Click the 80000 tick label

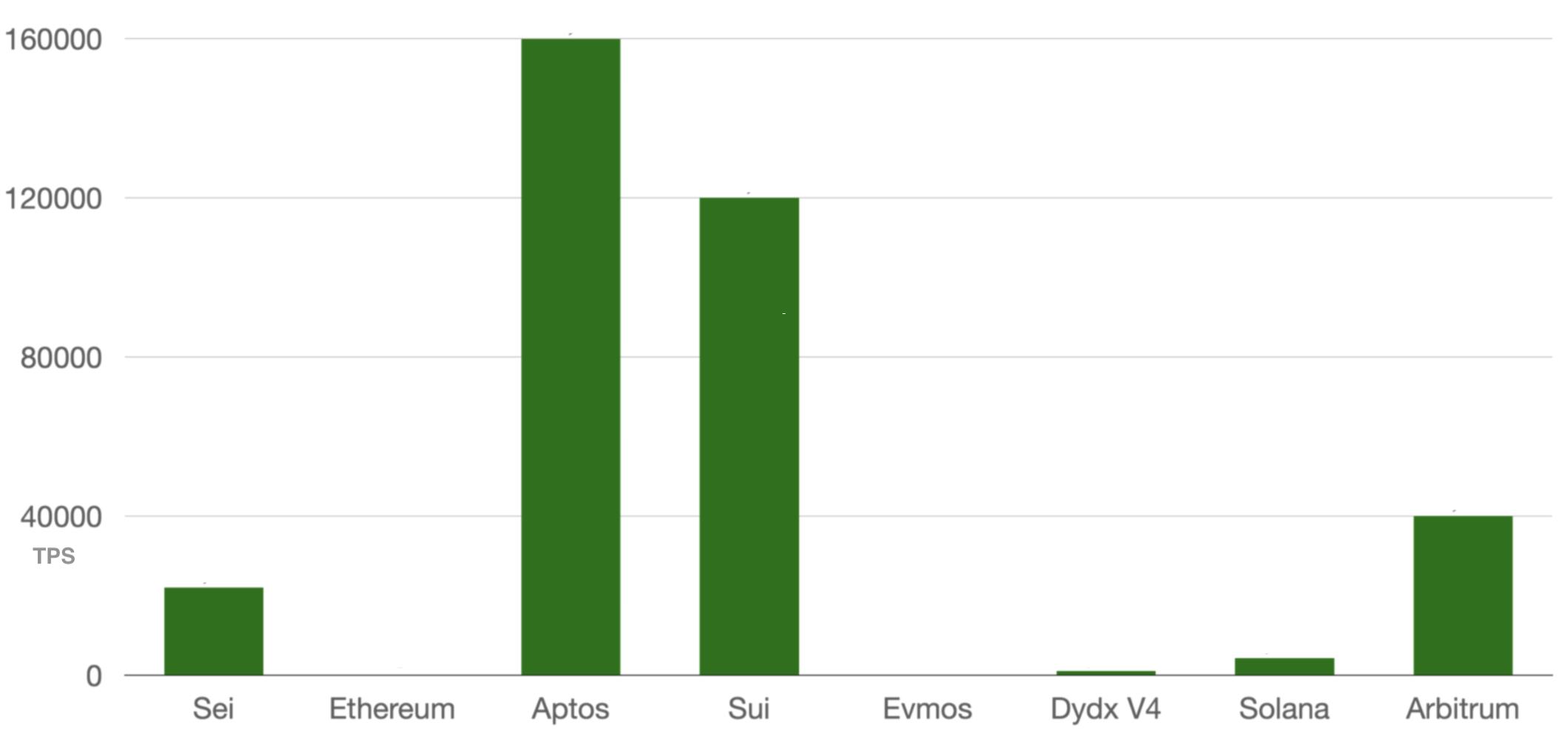[61, 358]
